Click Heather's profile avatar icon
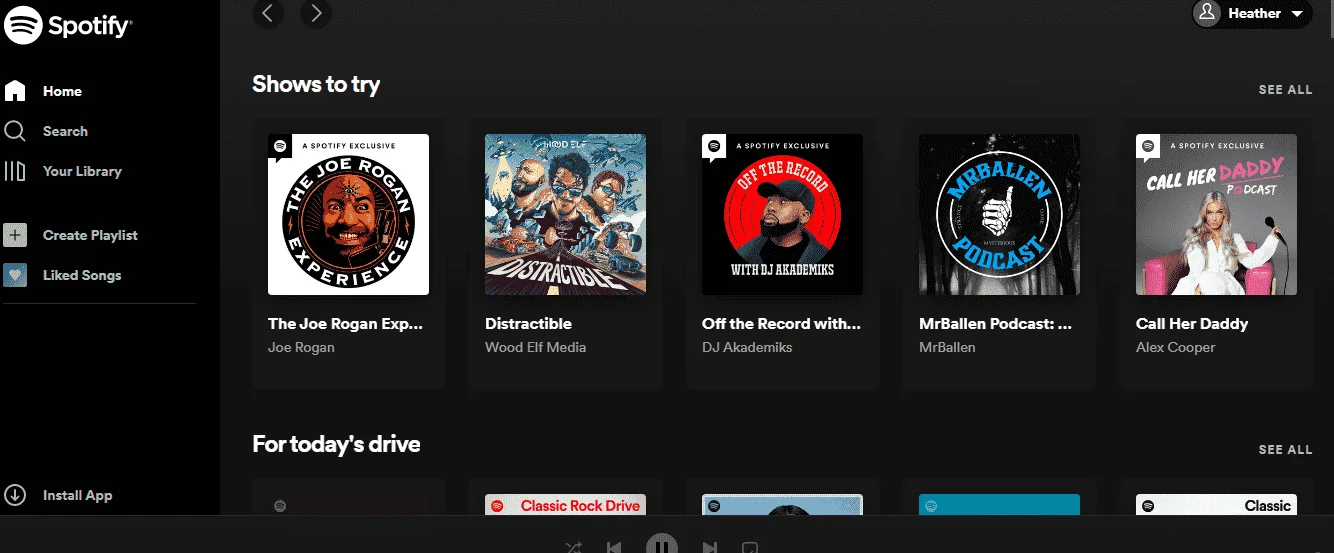Screen dimensions: 1334x553 point(1208,13)
